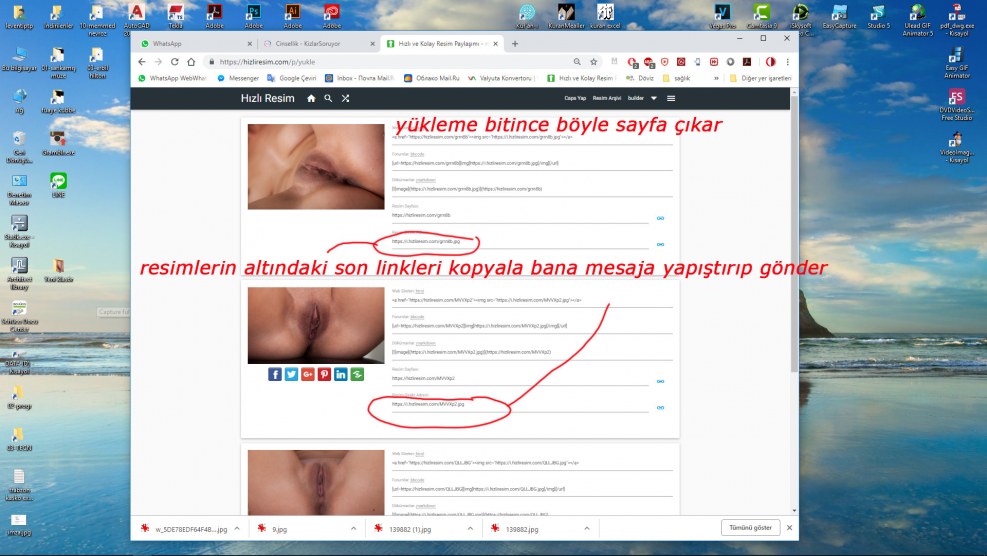987x556 pixels.
Task: Bookmark this page with the star icon
Action: pos(593,62)
